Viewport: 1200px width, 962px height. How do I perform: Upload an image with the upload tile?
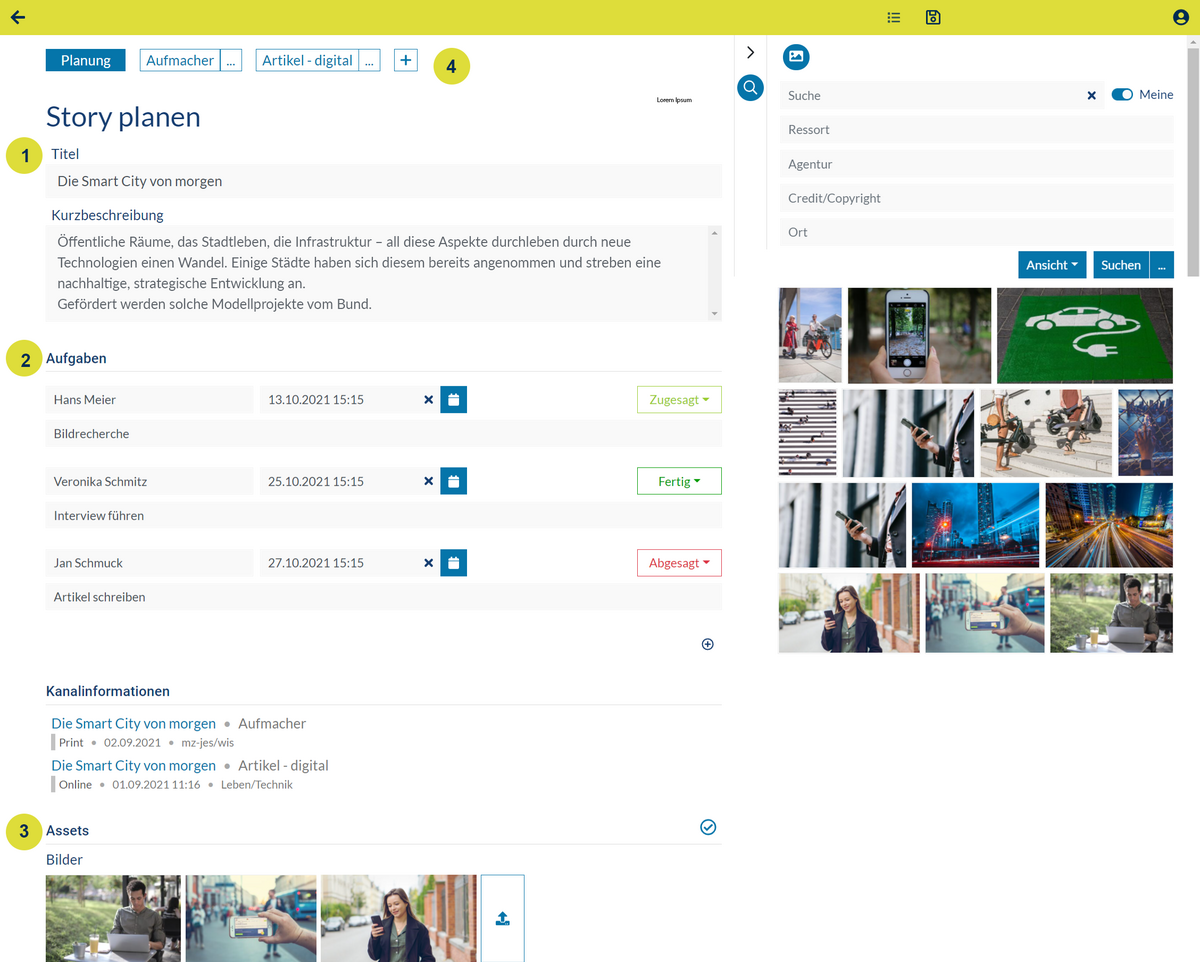502,918
